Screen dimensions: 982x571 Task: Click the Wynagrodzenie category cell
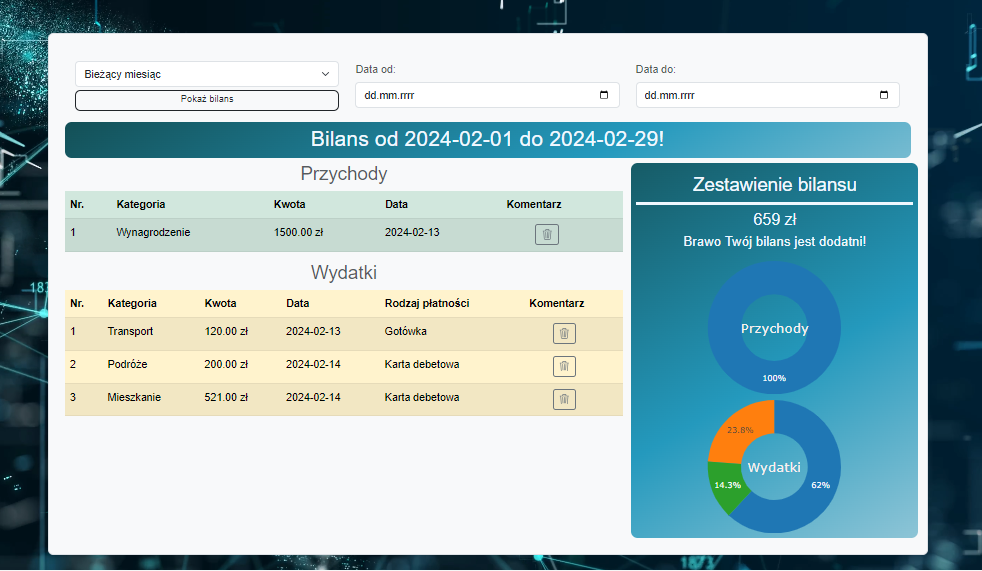pos(153,233)
